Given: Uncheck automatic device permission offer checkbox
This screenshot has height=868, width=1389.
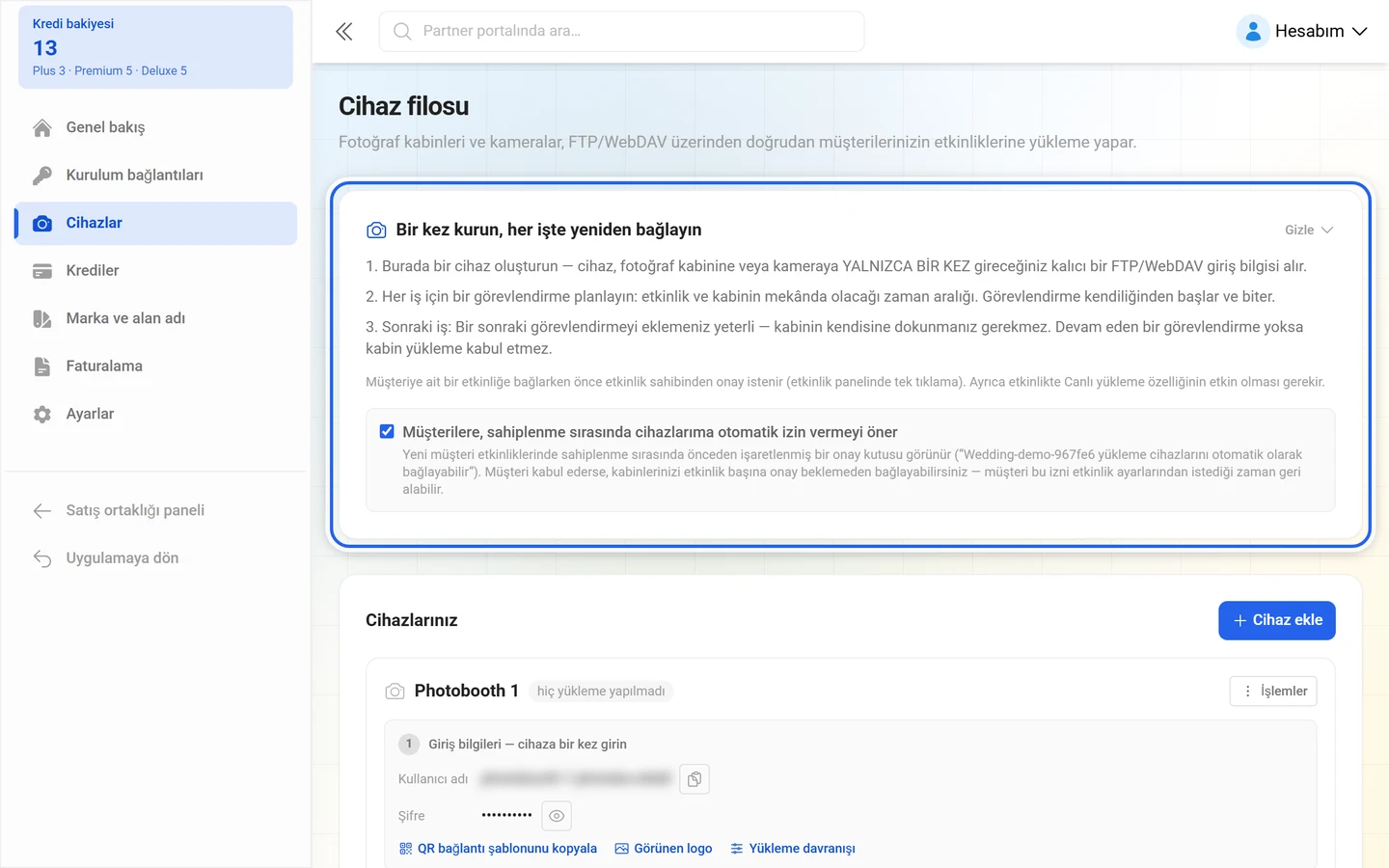Looking at the screenshot, I should point(387,431).
